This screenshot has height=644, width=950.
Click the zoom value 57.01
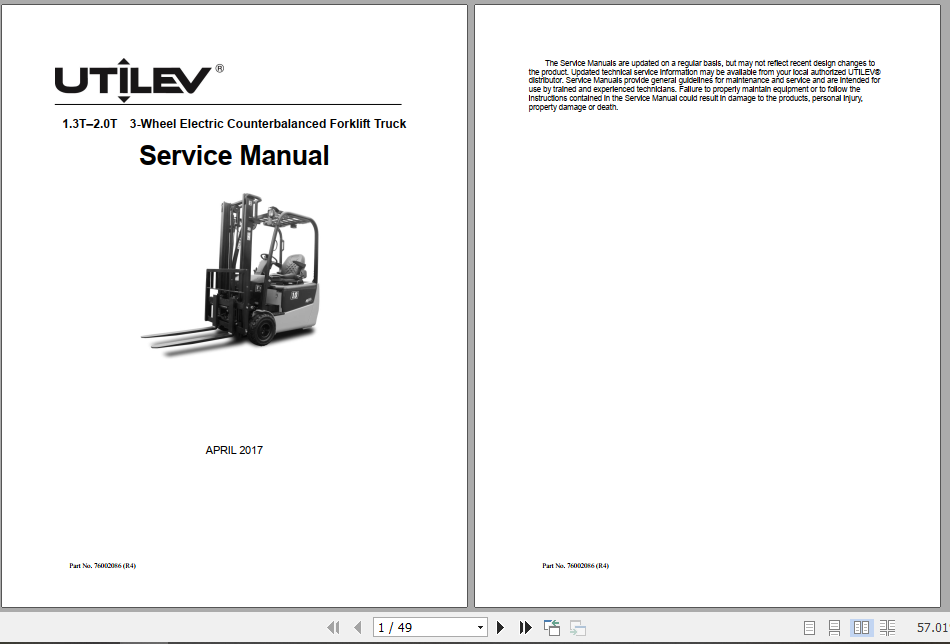click(932, 628)
